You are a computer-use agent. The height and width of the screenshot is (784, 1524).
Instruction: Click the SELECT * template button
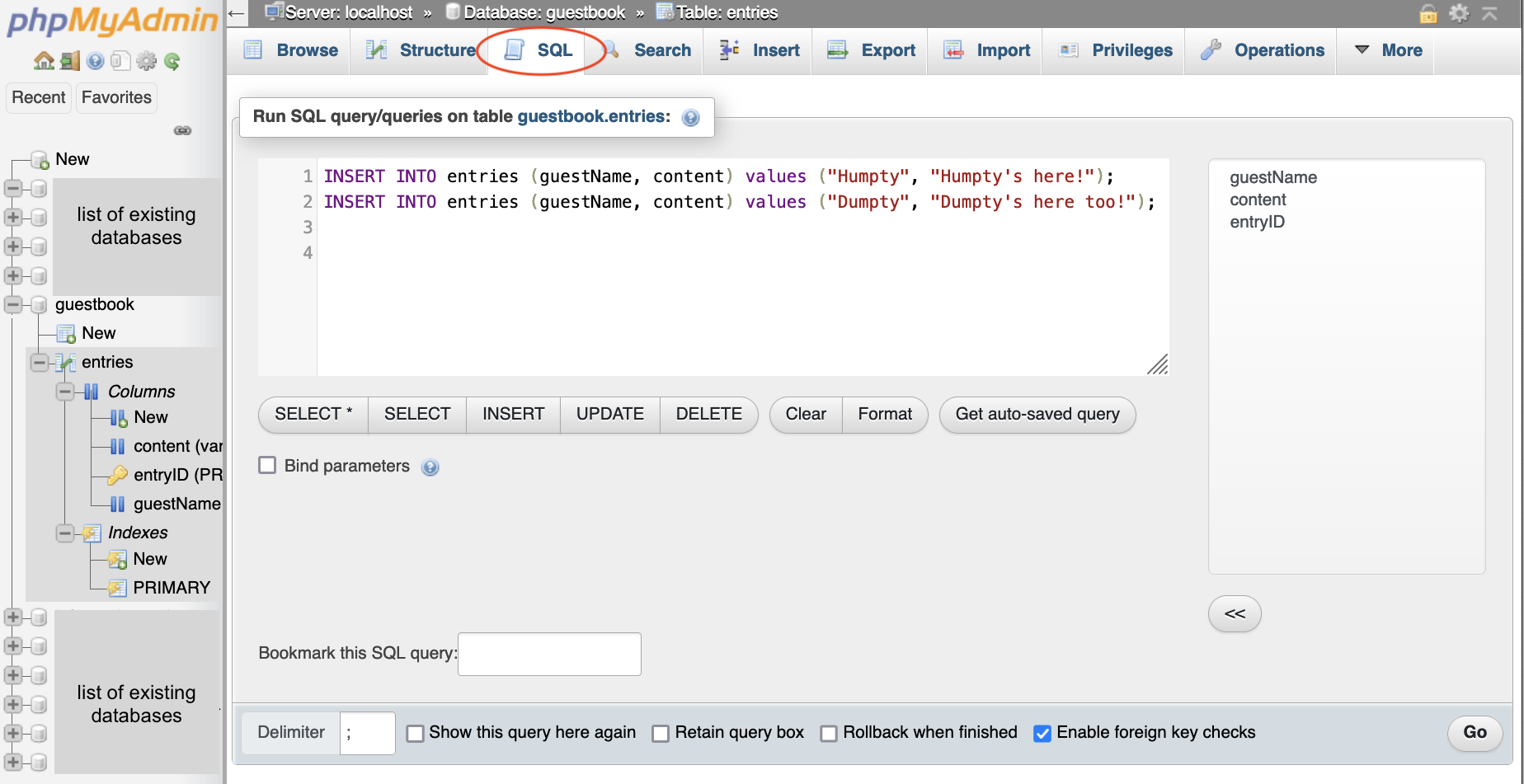[313, 415]
